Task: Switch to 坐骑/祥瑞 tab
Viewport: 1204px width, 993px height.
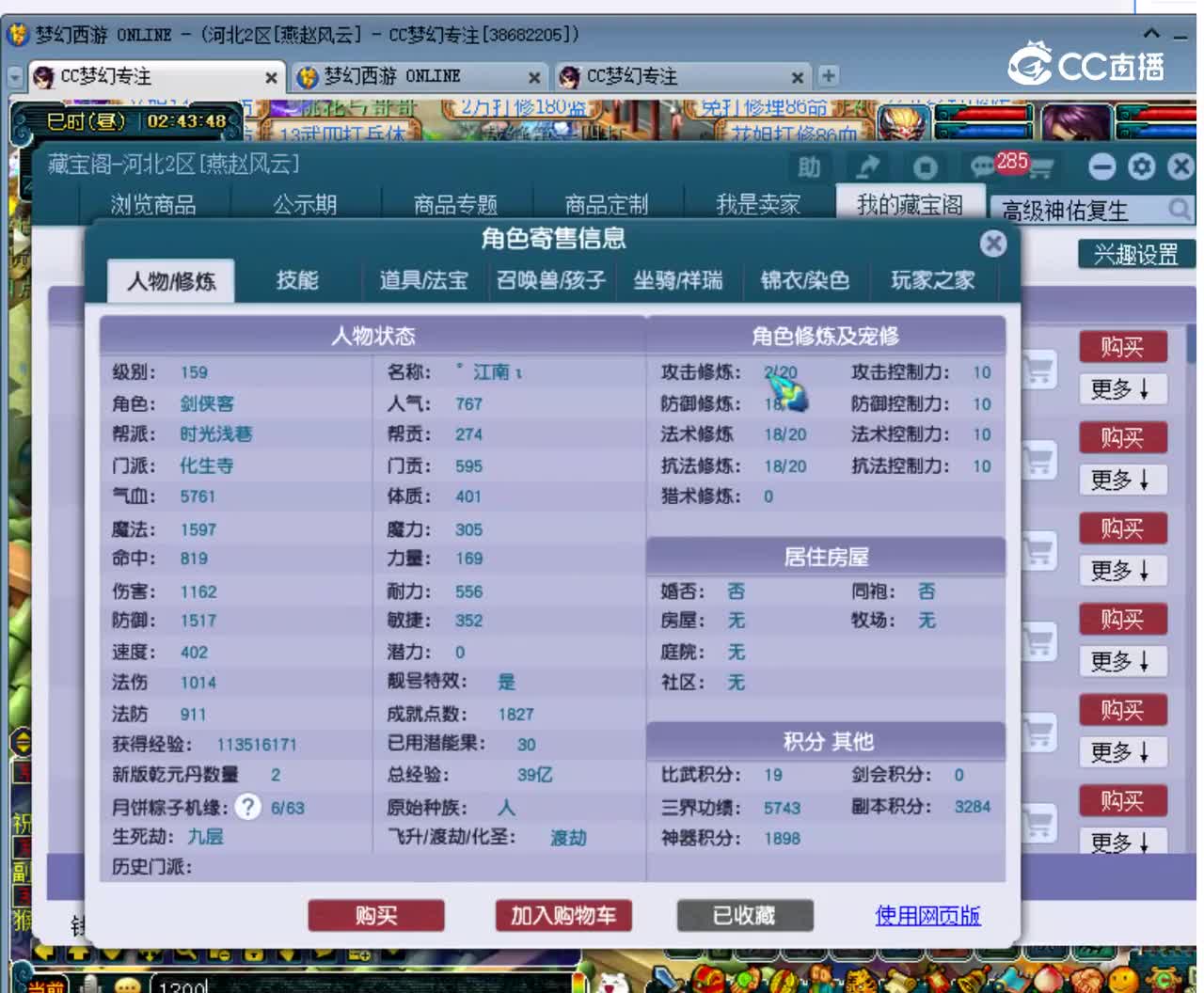Action: (678, 280)
